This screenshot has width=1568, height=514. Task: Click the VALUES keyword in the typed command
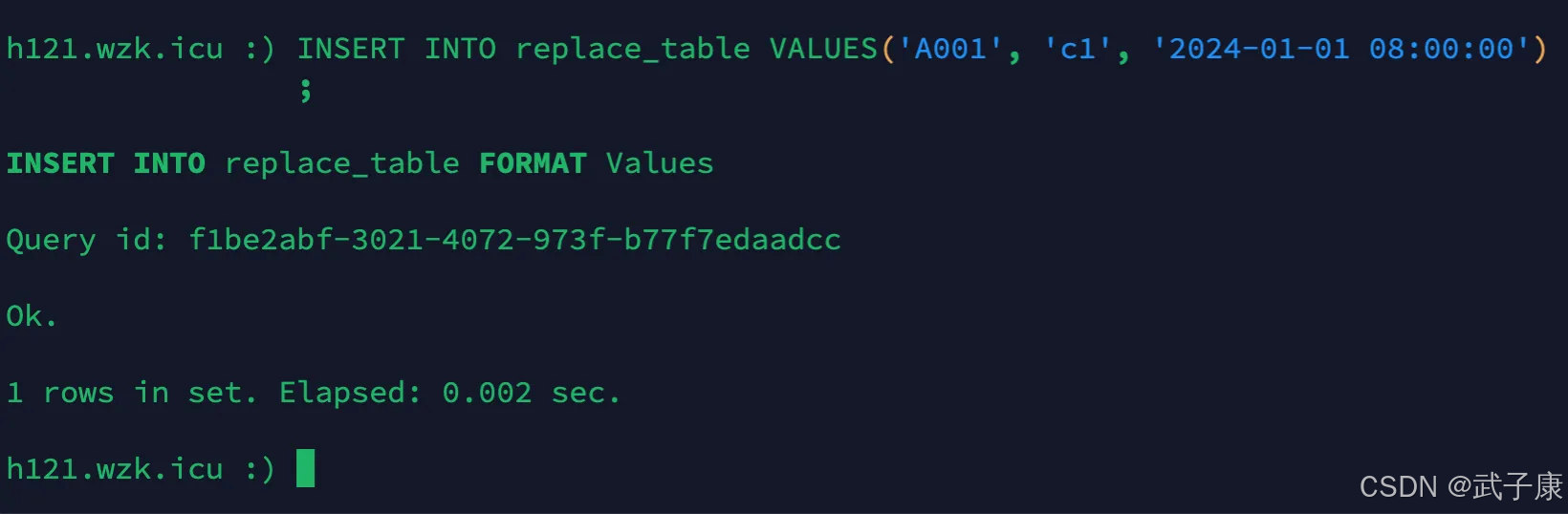pyautogui.click(x=823, y=49)
